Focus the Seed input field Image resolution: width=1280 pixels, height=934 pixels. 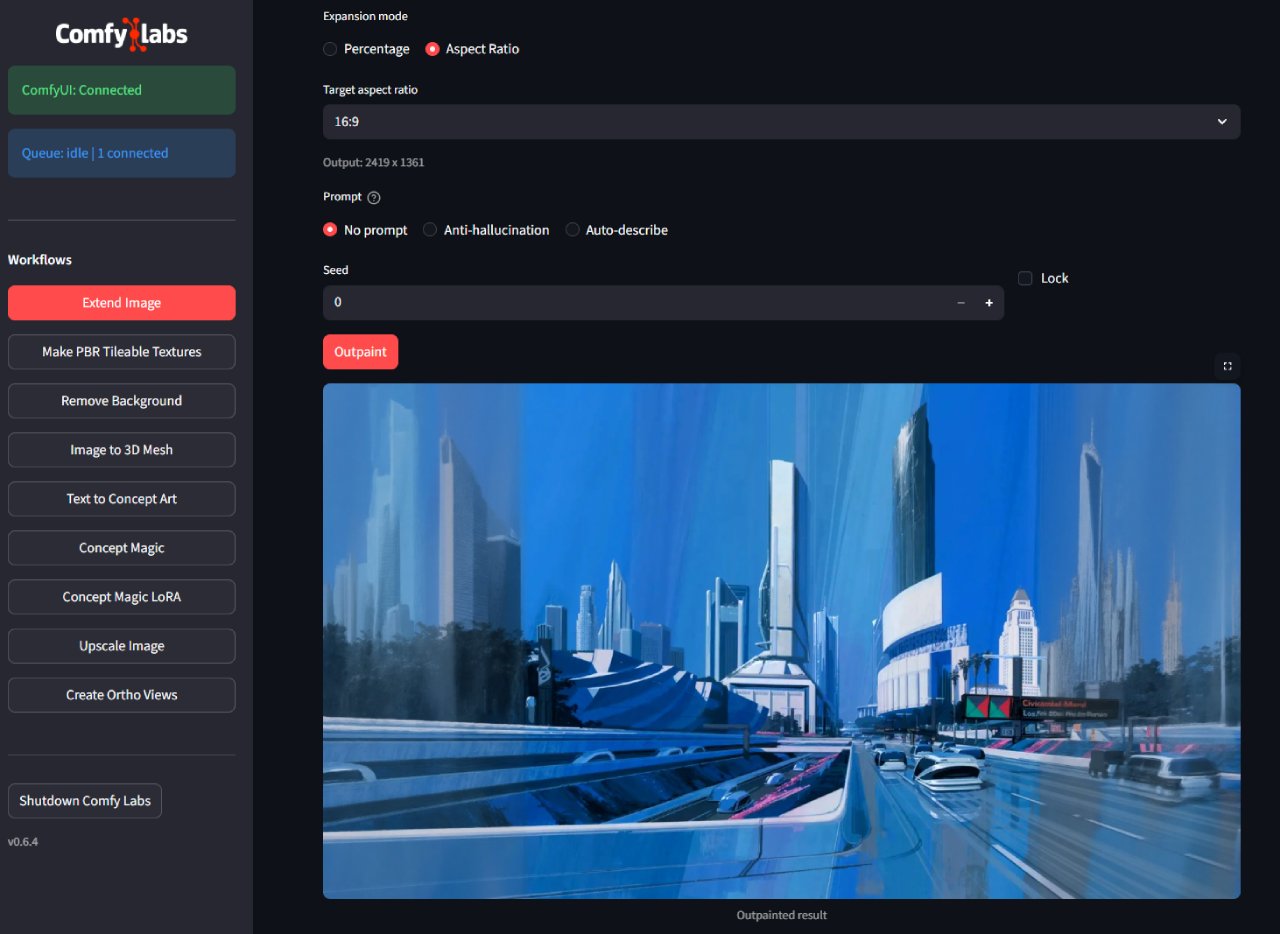[635, 303]
